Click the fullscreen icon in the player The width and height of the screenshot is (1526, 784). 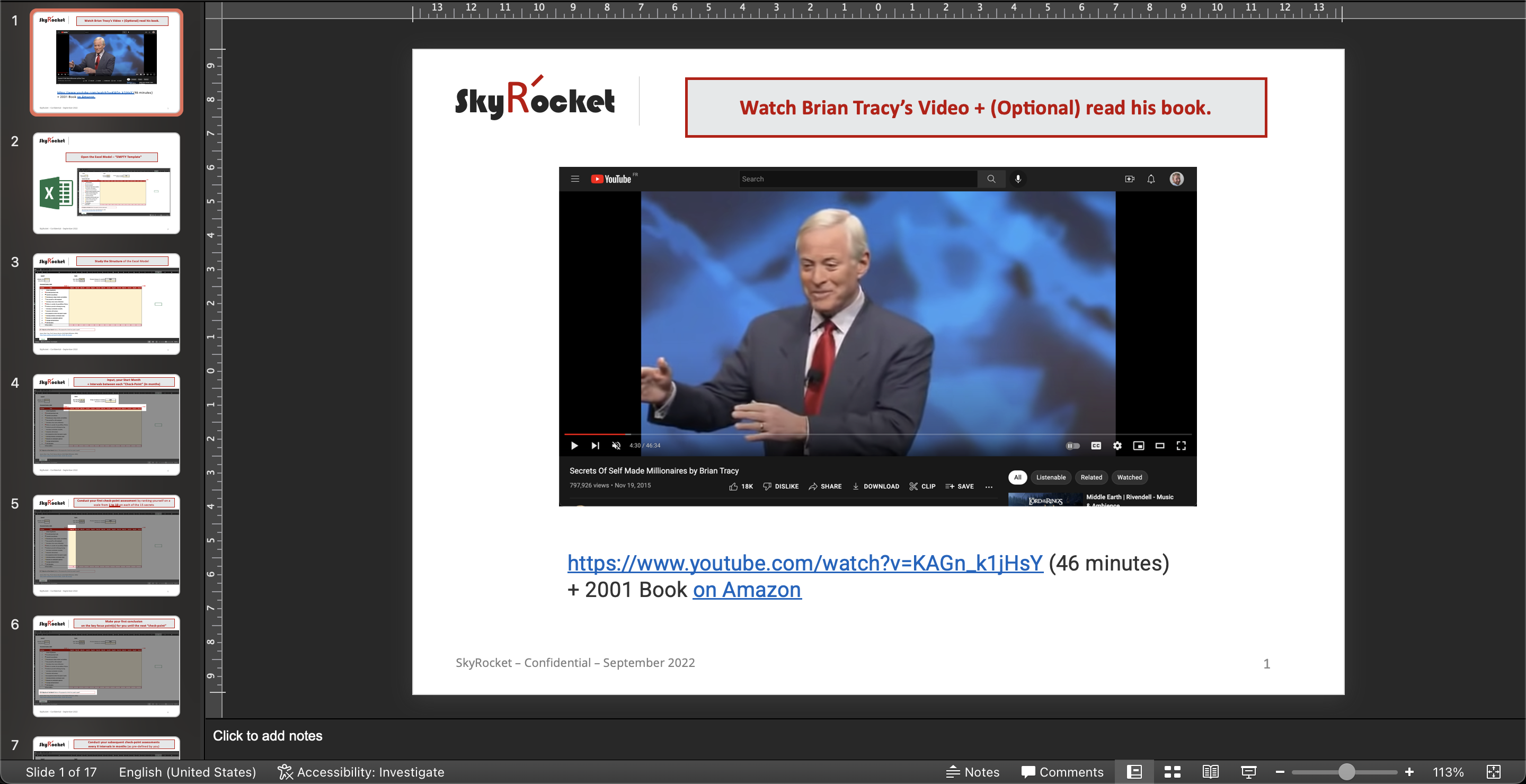[1181, 446]
